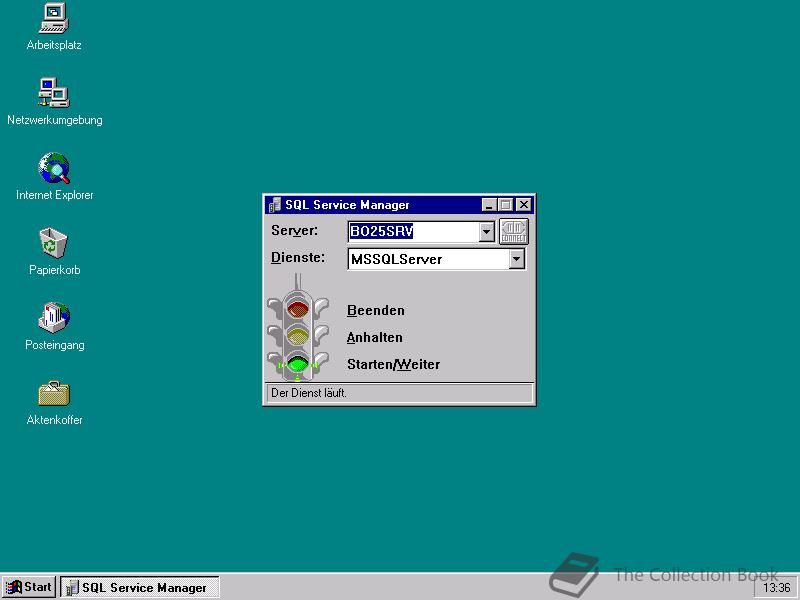The height and width of the screenshot is (600, 800).
Task: Click the SQL Service Manager title bar icon
Action: click(274, 205)
